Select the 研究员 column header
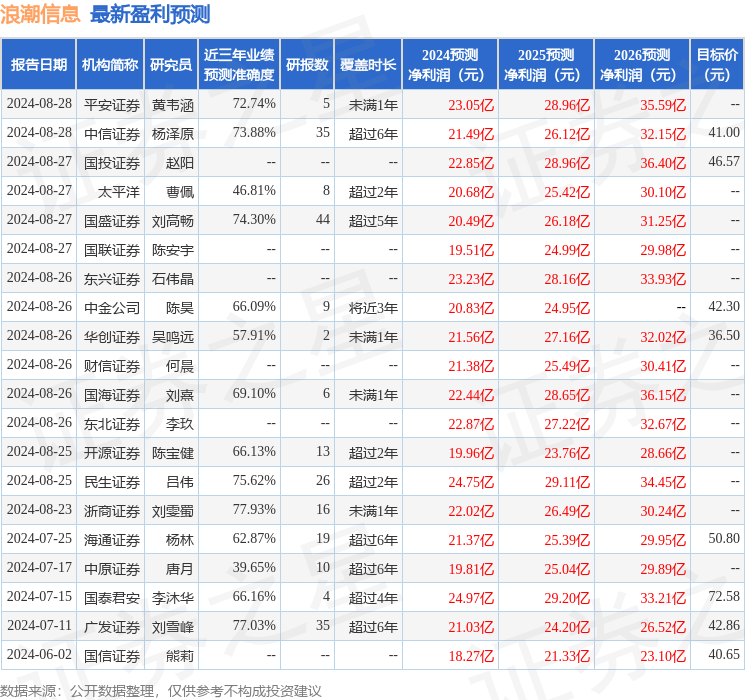745x700 pixels. point(171,65)
